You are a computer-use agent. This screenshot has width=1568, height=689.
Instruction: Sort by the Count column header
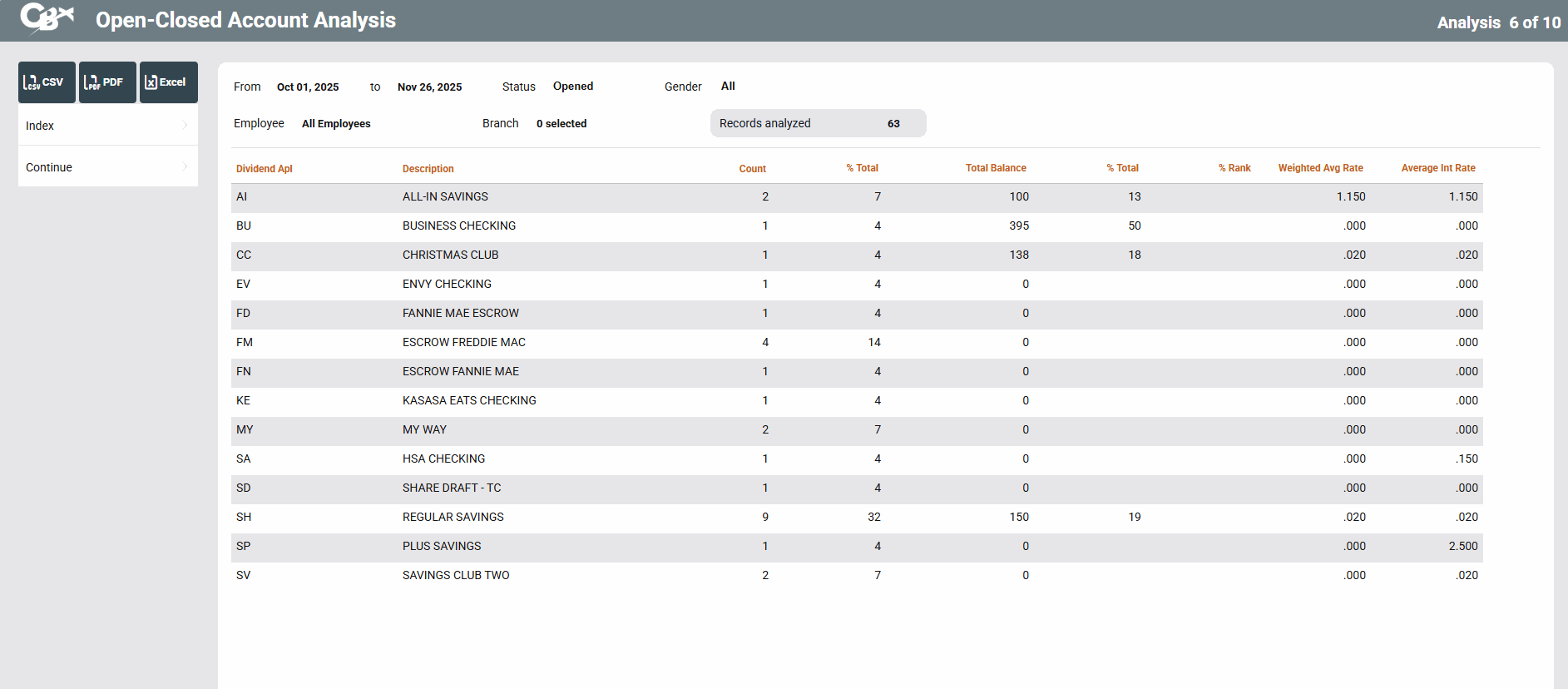(x=752, y=169)
